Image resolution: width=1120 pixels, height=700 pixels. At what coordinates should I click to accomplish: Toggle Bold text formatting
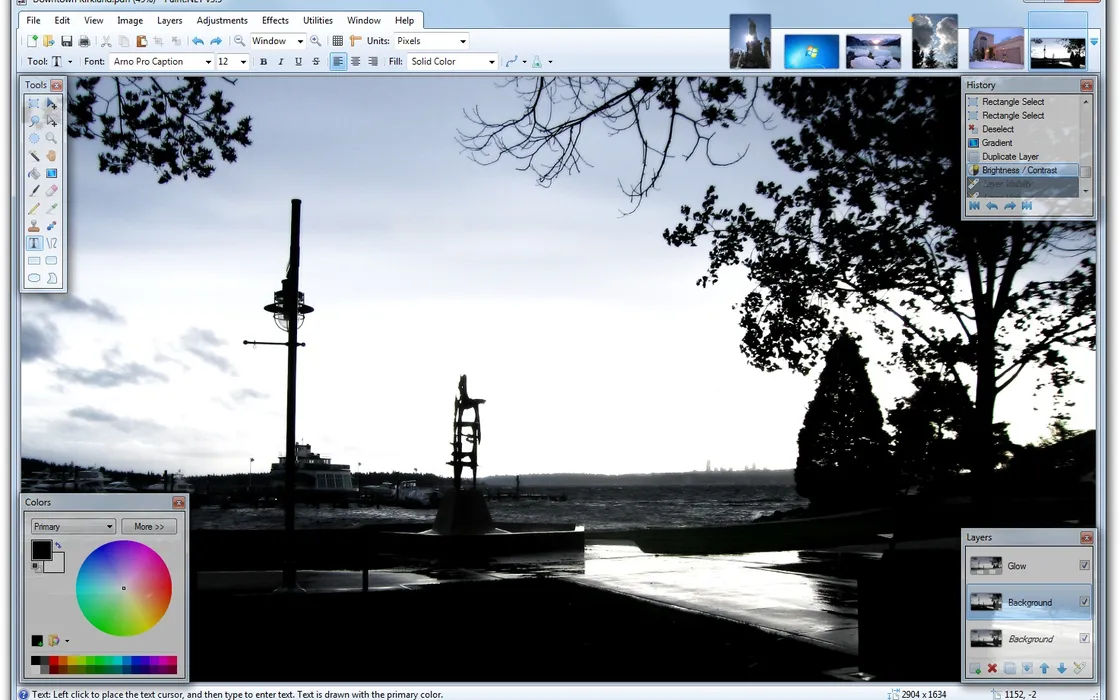pyautogui.click(x=264, y=61)
